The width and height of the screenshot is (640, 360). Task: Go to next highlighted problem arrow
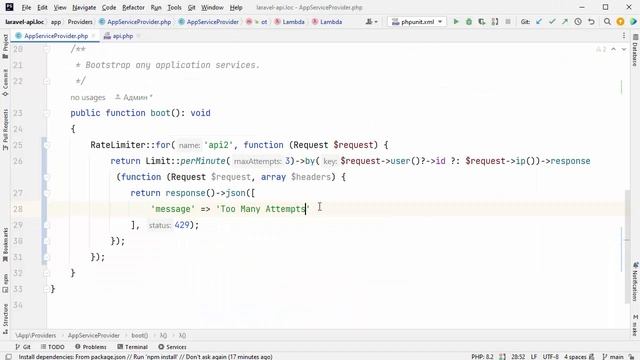point(624,49)
